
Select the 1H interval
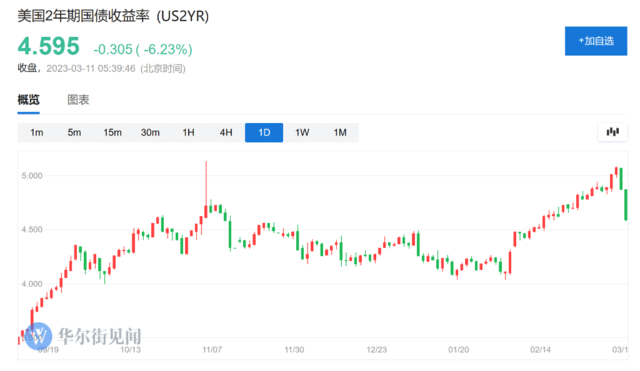pos(188,133)
